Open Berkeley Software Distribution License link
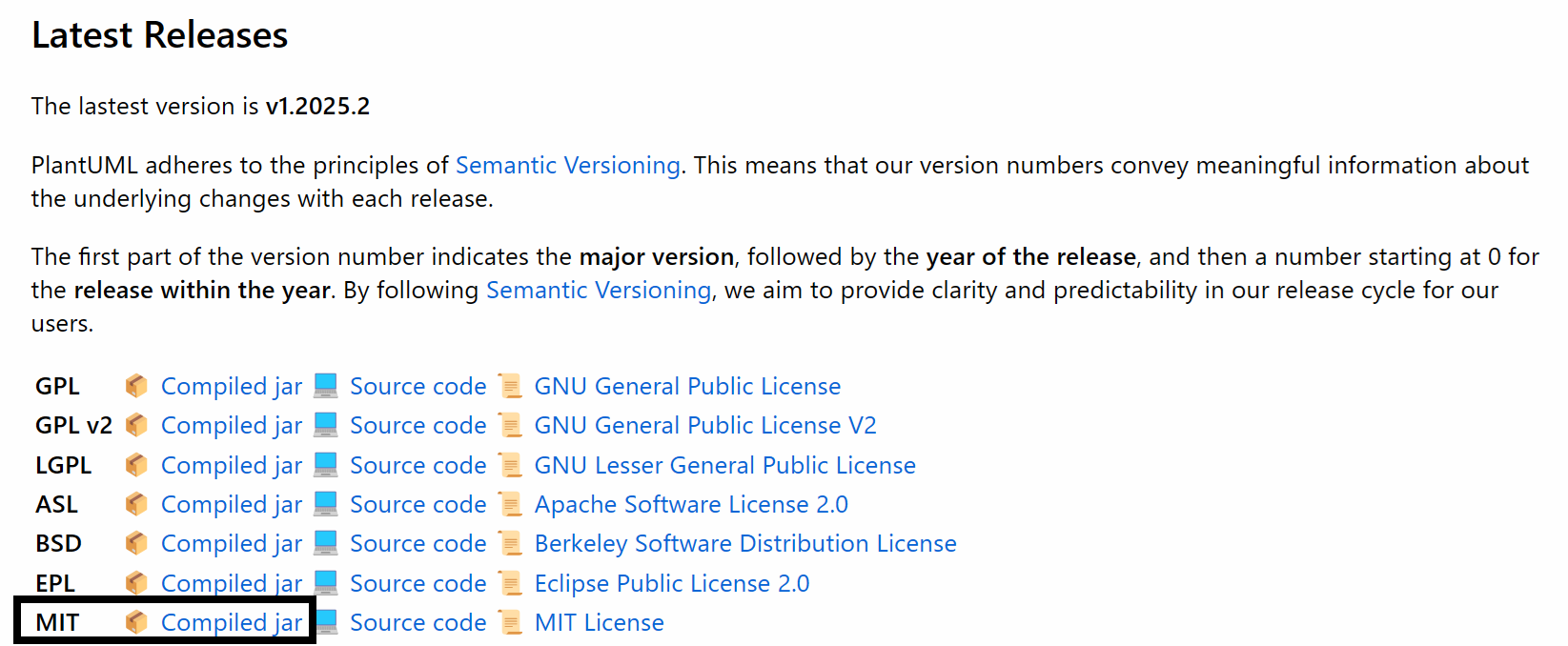The width and height of the screenshot is (1568, 646). [x=745, y=543]
